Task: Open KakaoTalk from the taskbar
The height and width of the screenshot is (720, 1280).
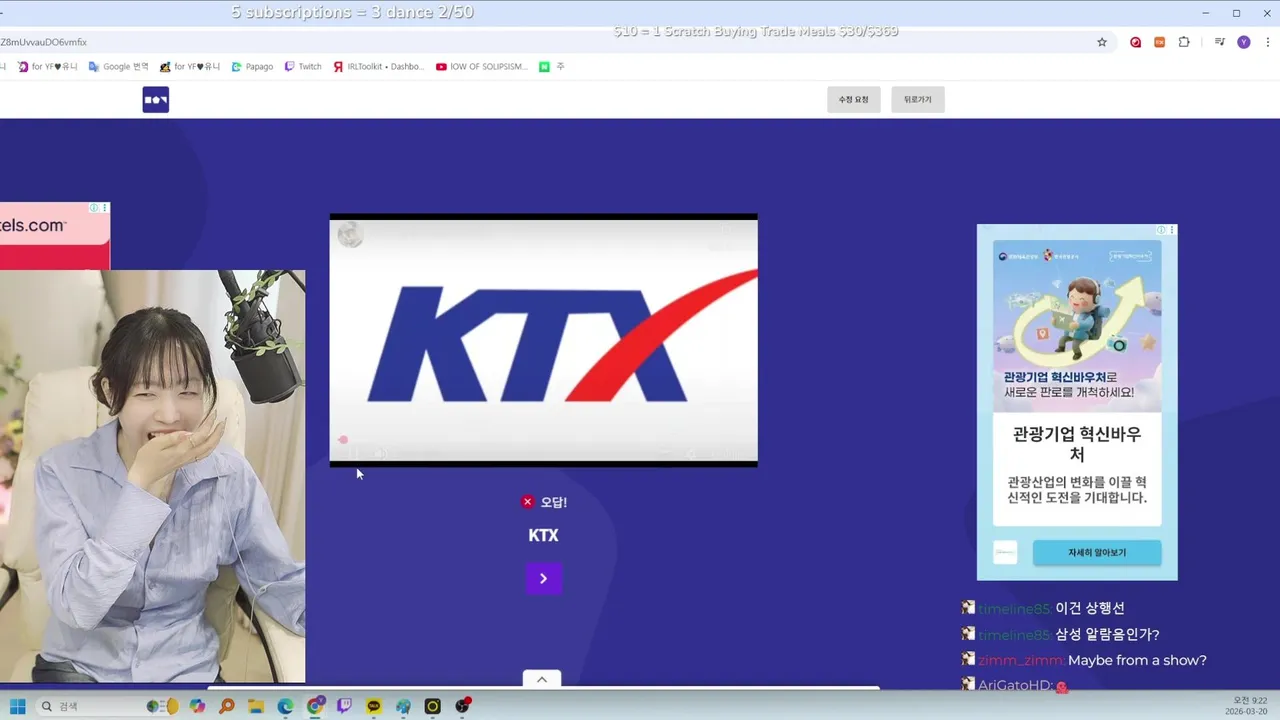Action: (374, 706)
